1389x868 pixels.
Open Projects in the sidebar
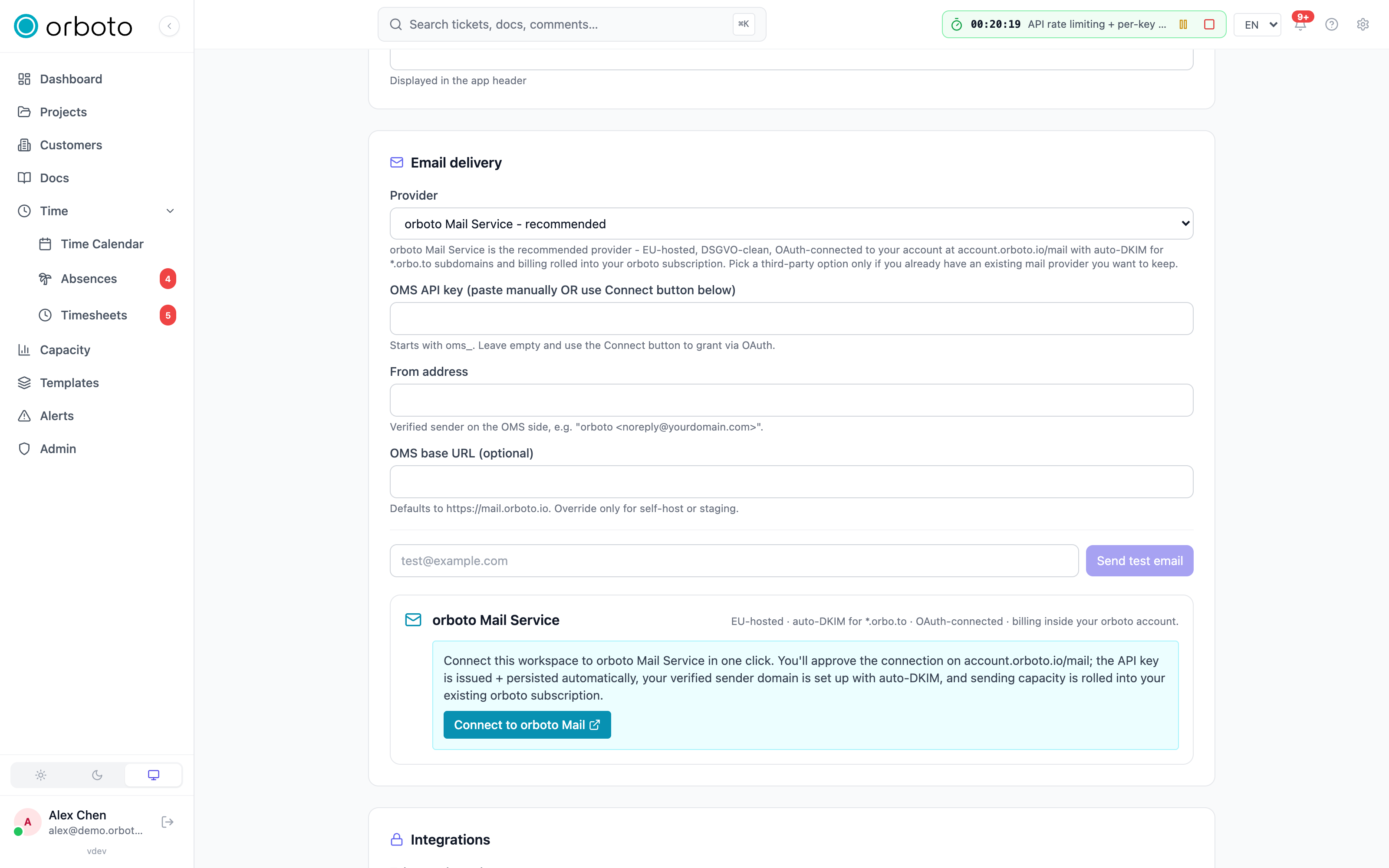point(96,112)
